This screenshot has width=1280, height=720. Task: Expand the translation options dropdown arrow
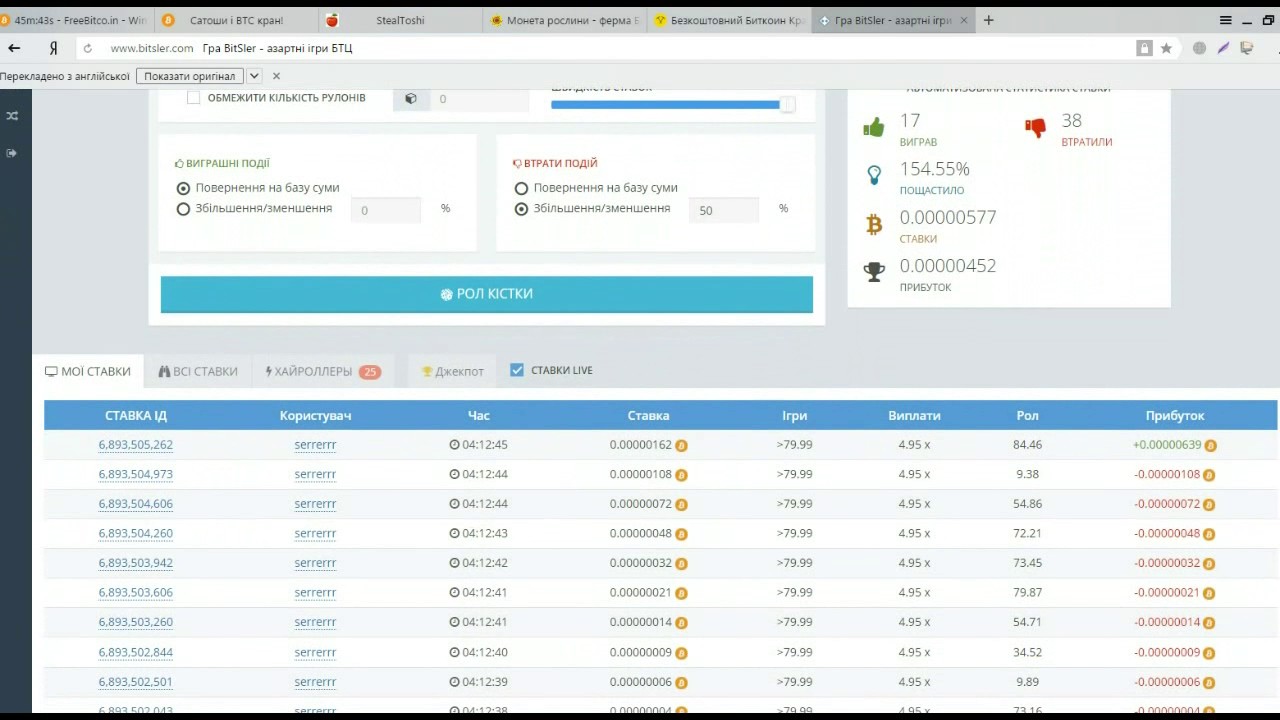[254, 76]
